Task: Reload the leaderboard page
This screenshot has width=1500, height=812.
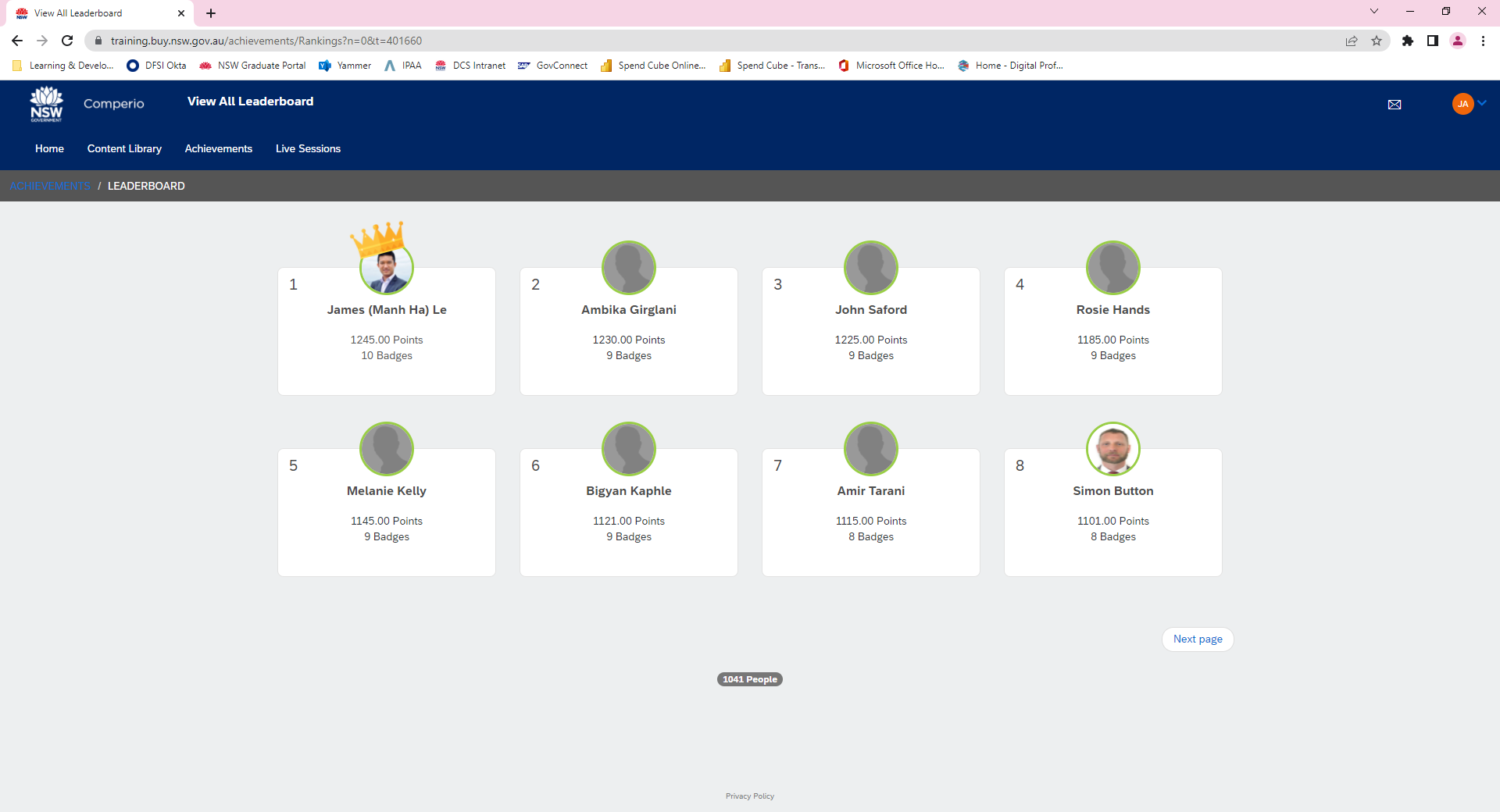Action: point(67,41)
